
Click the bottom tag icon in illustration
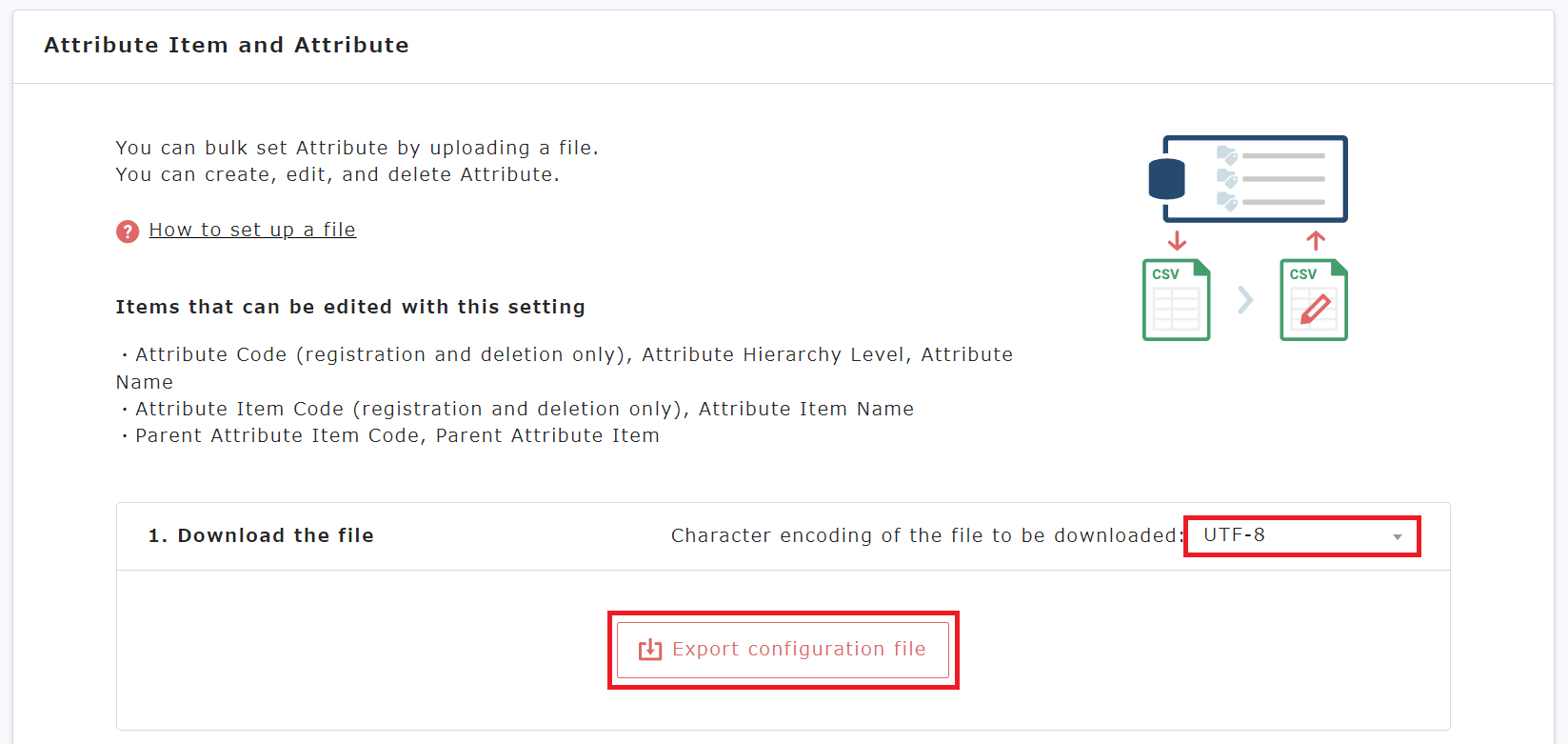click(x=1226, y=202)
